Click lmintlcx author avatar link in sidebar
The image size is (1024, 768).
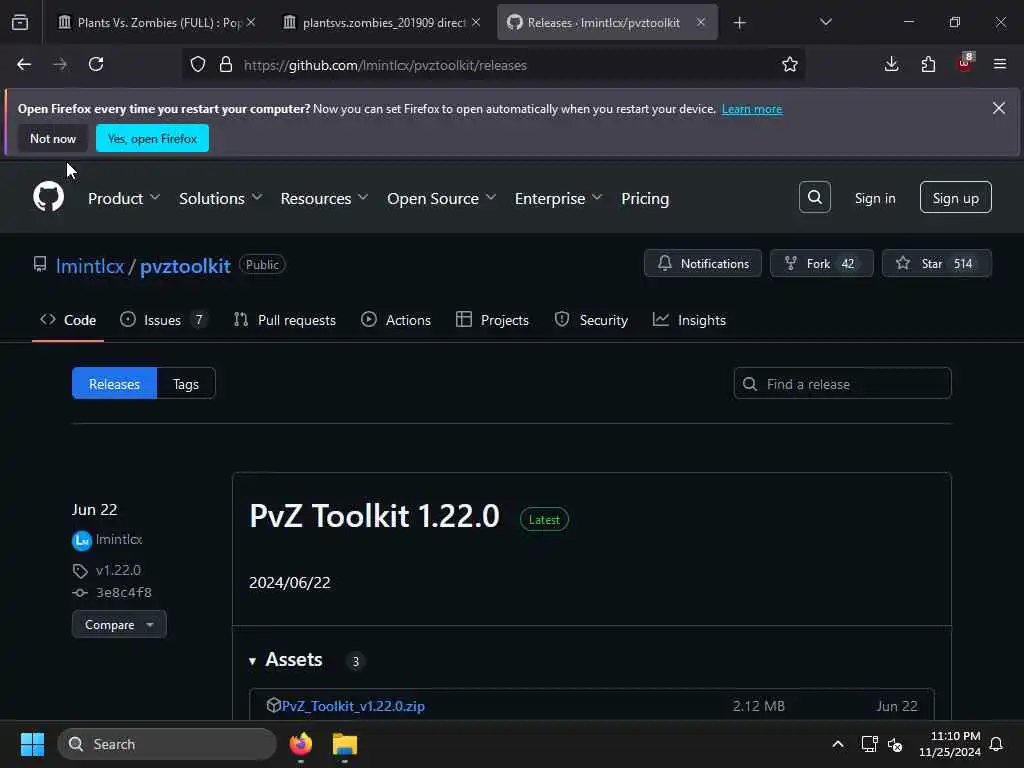pos(82,540)
